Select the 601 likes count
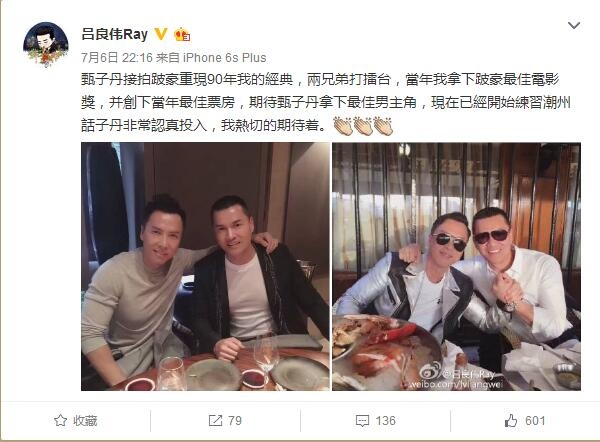600x442 pixels. [x=535, y=421]
